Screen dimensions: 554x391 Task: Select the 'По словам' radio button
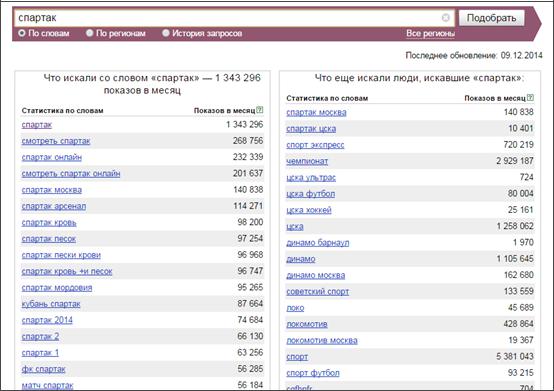(x=22, y=33)
